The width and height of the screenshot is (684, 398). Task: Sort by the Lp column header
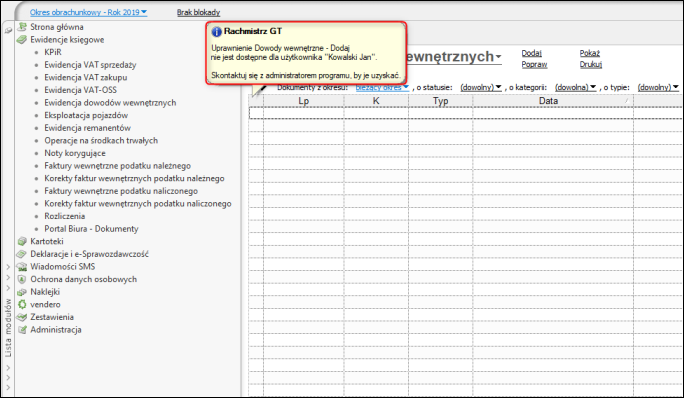(x=304, y=101)
